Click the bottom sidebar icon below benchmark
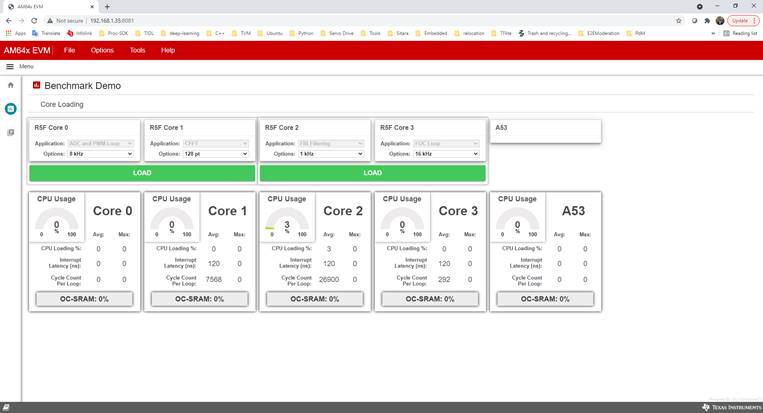The image size is (763, 413). coord(11,132)
